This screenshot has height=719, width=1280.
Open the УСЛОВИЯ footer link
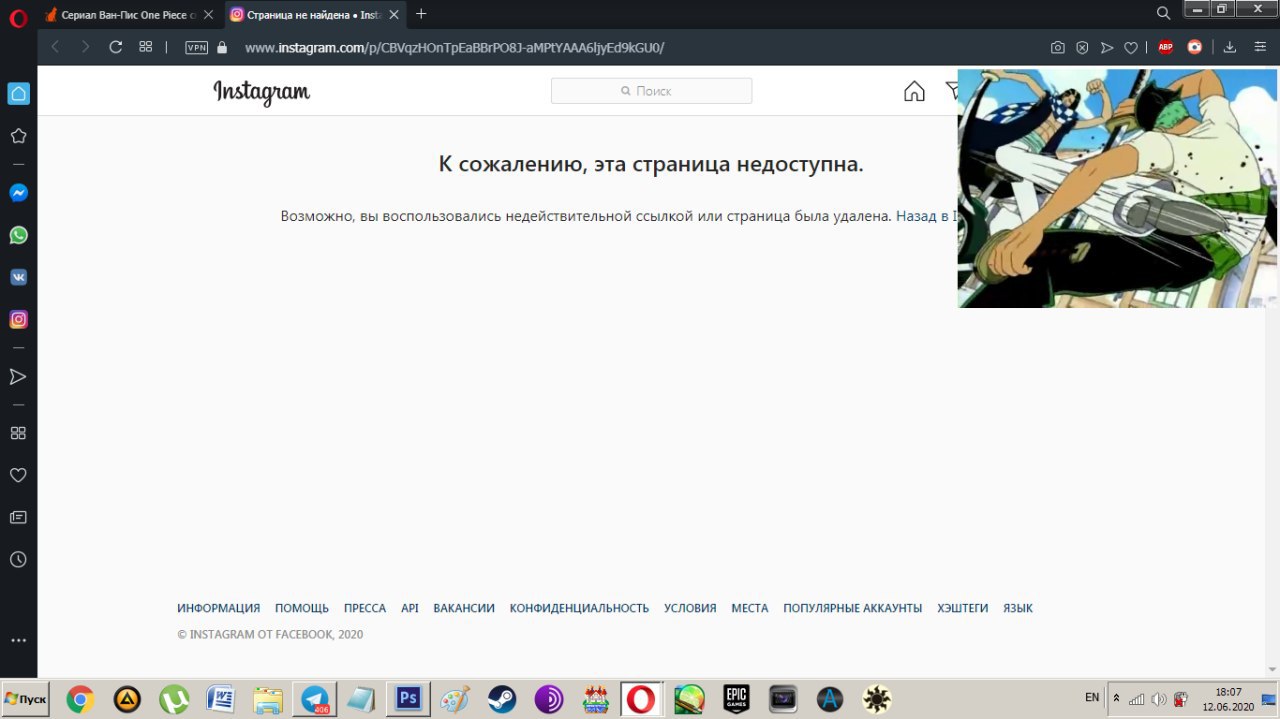click(690, 608)
